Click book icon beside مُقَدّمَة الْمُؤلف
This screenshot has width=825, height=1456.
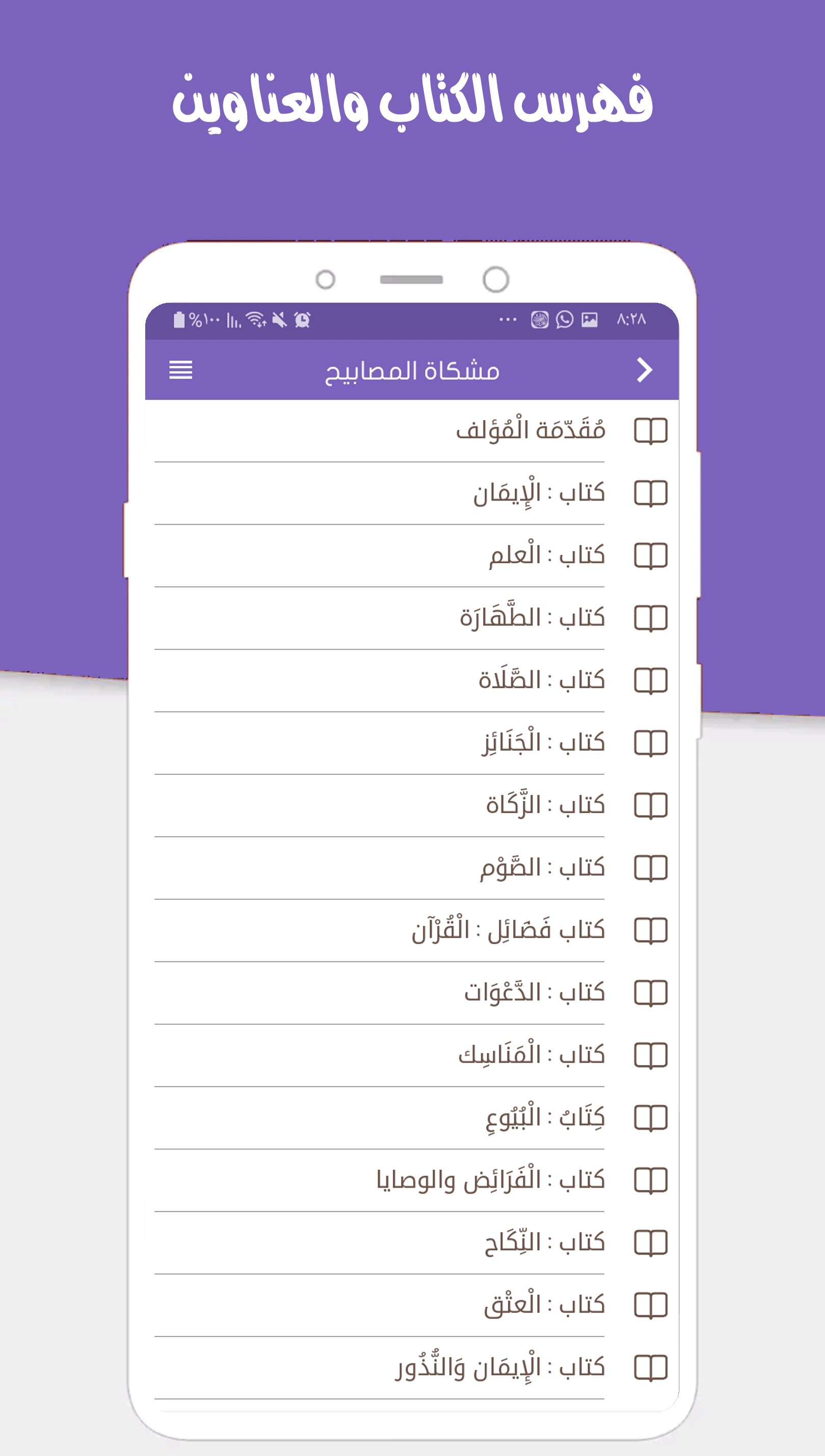(651, 431)
